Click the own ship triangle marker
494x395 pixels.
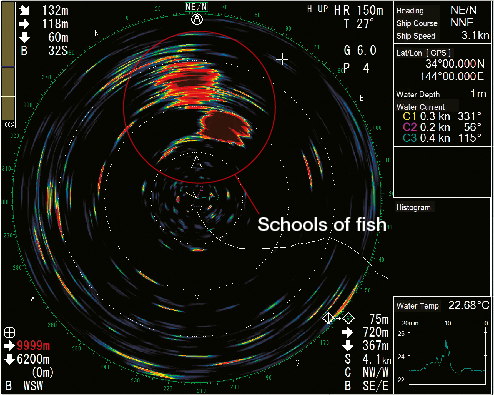coord(197,162)
